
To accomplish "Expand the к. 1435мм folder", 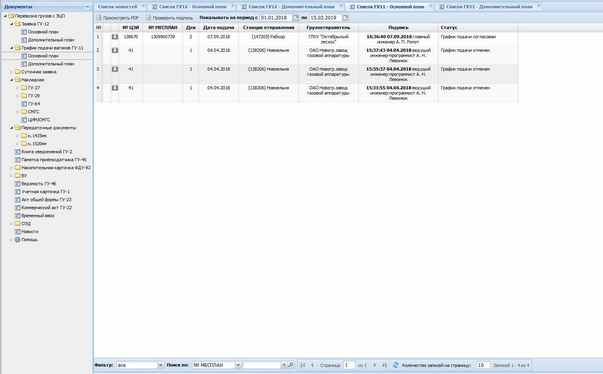I will (18, 136).
